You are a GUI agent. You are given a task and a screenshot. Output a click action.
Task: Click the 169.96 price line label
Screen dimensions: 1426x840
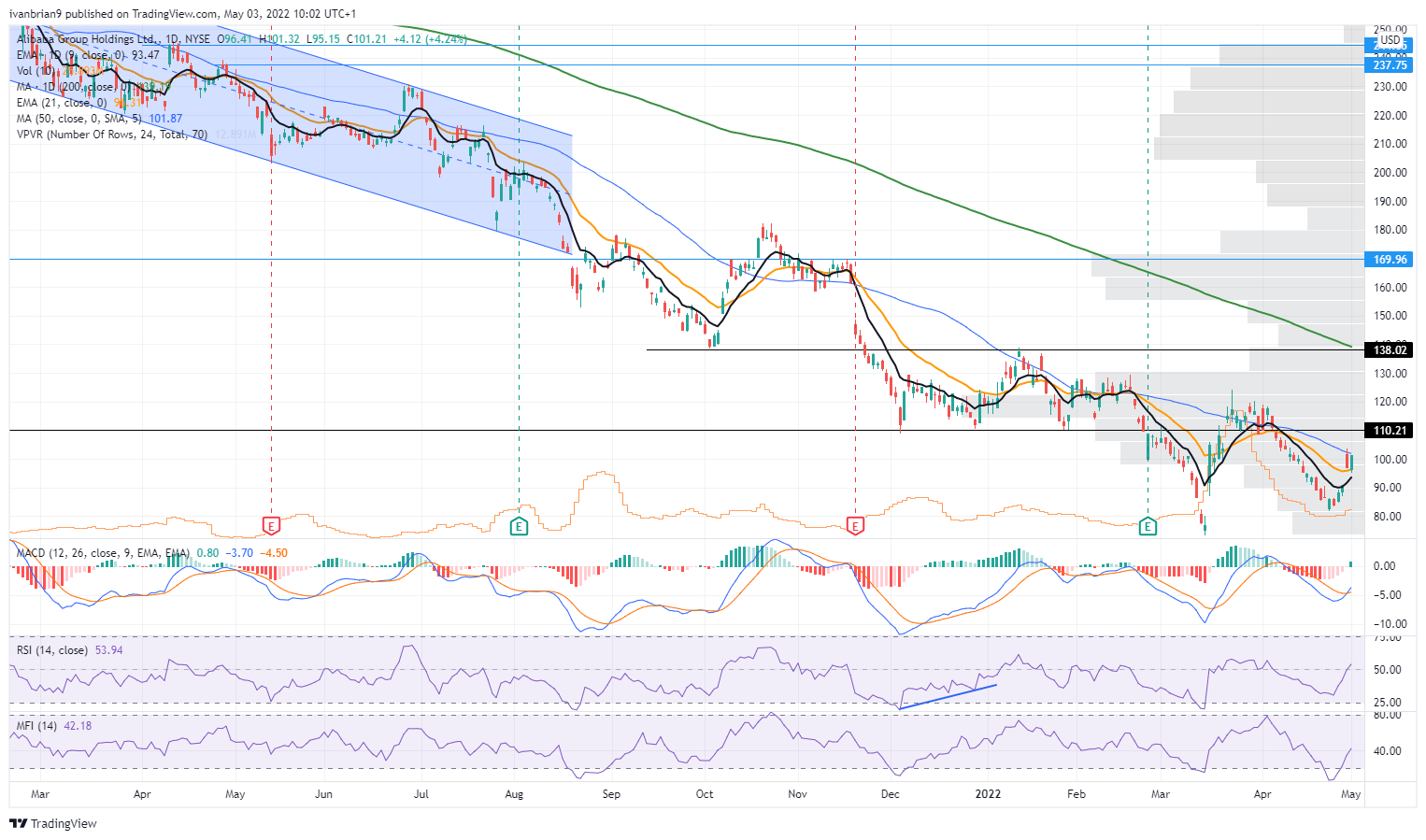click(1390, 260)
